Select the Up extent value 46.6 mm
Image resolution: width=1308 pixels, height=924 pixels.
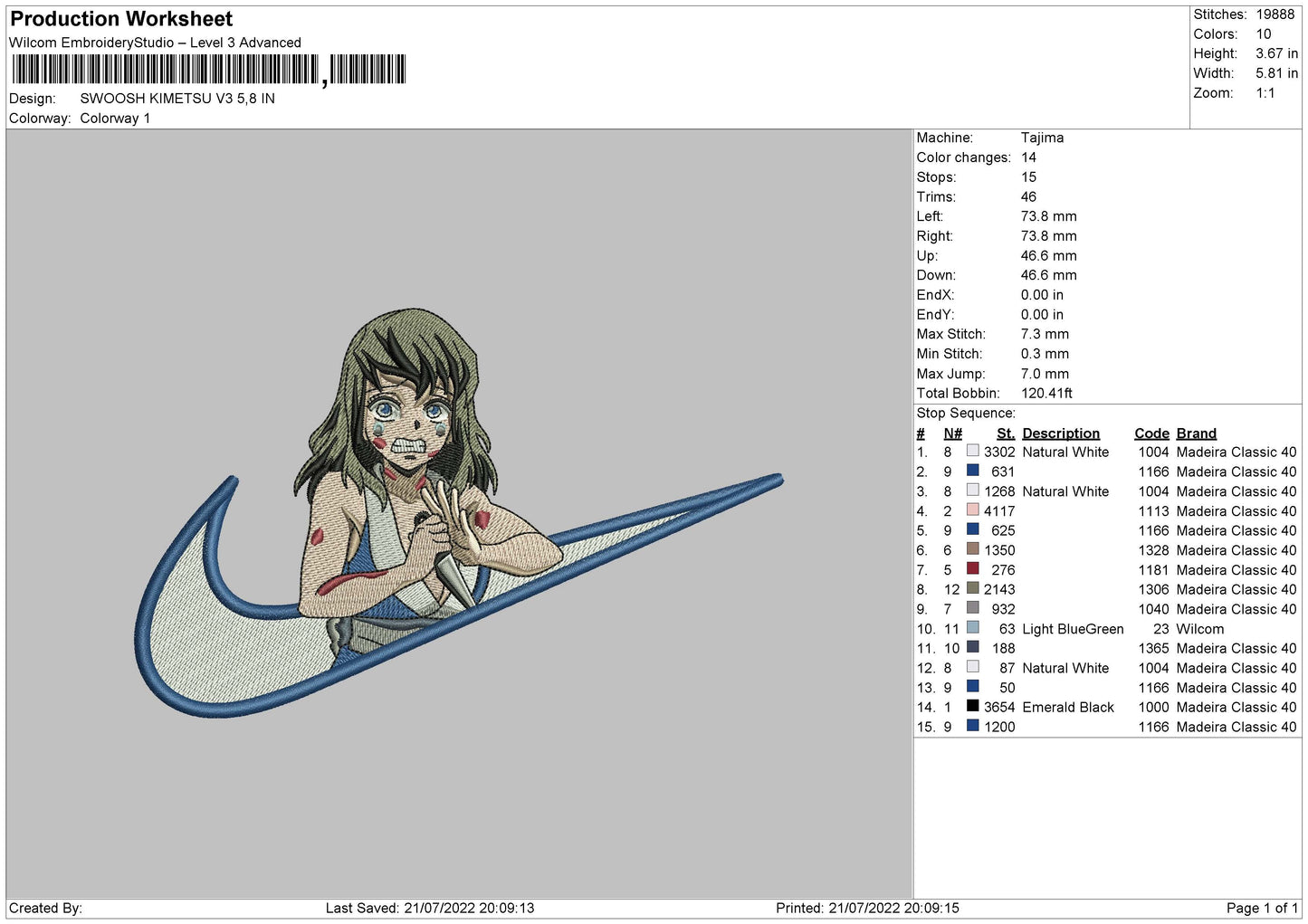(1048, 256)
